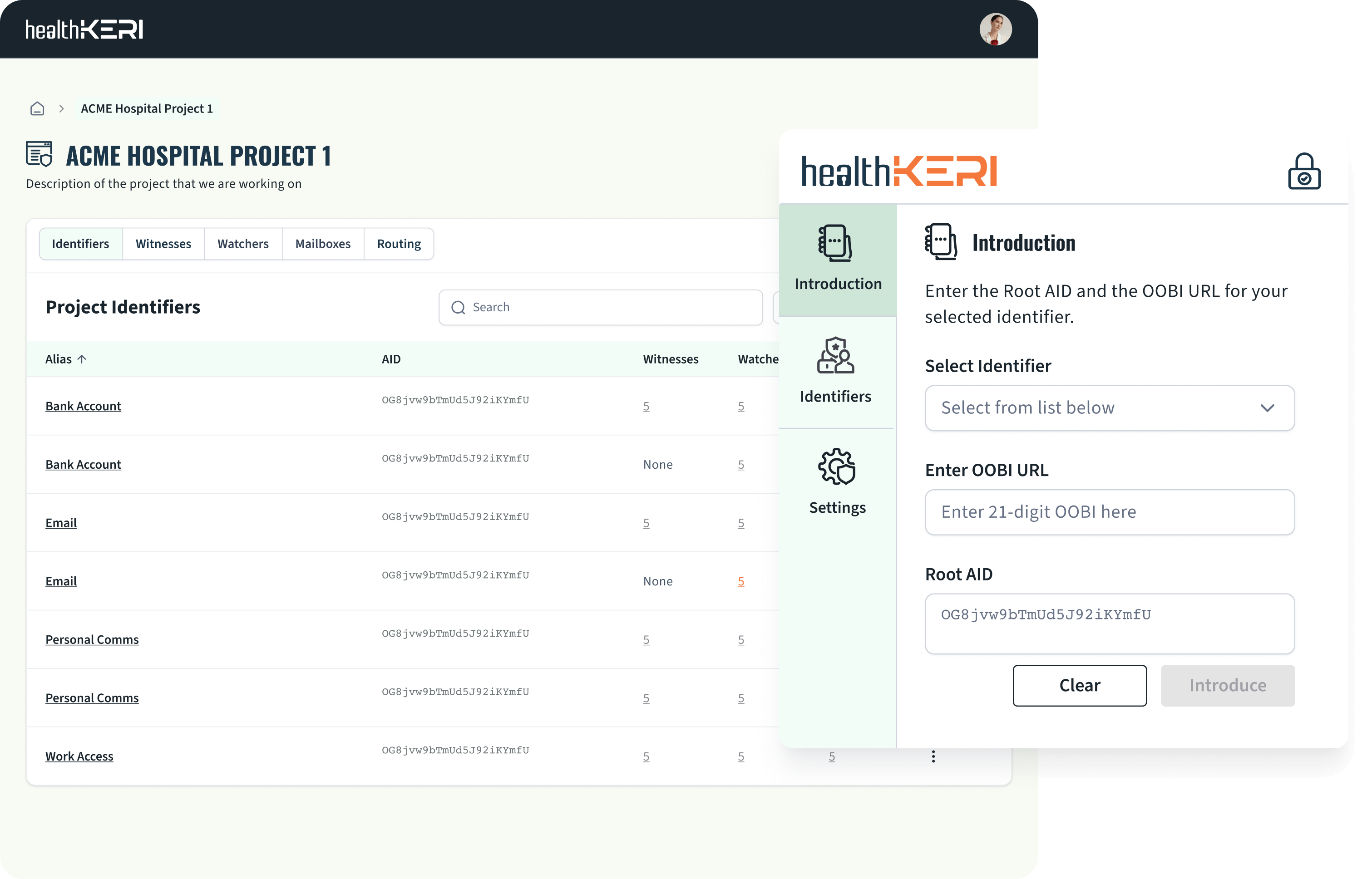Click the Work Access row three-dot menu
The image size is (1372, 879).
click(933, 756)
